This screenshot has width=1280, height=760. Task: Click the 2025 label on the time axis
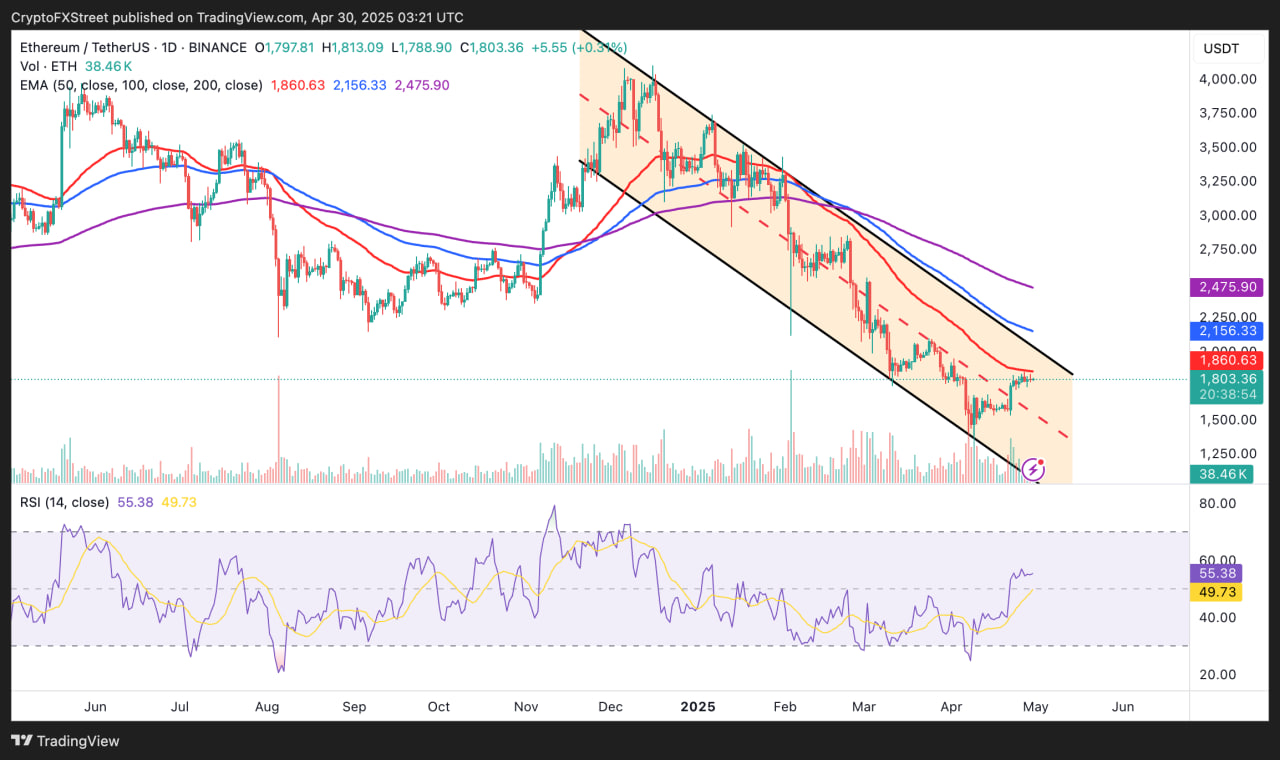tap(697, 706)
